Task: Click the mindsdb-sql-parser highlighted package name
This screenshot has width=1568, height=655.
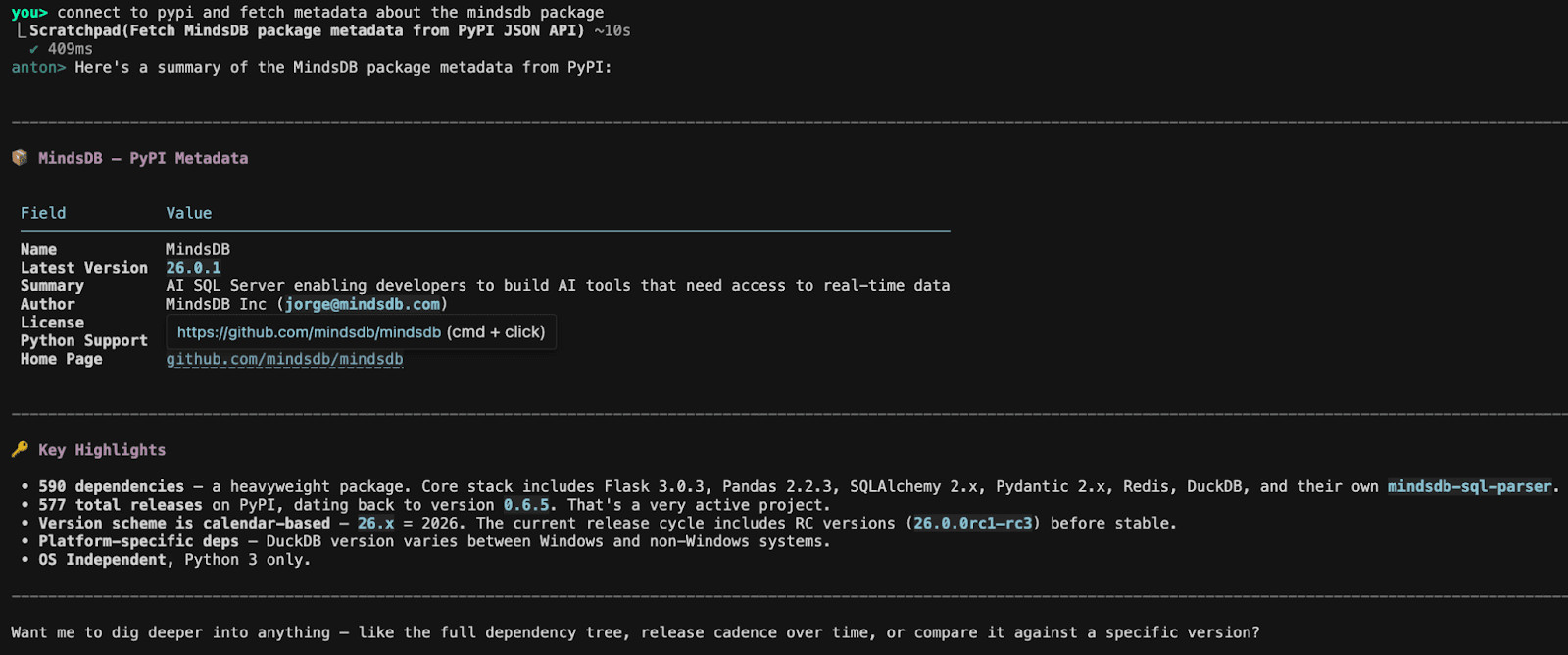Action: [1469, 486]
